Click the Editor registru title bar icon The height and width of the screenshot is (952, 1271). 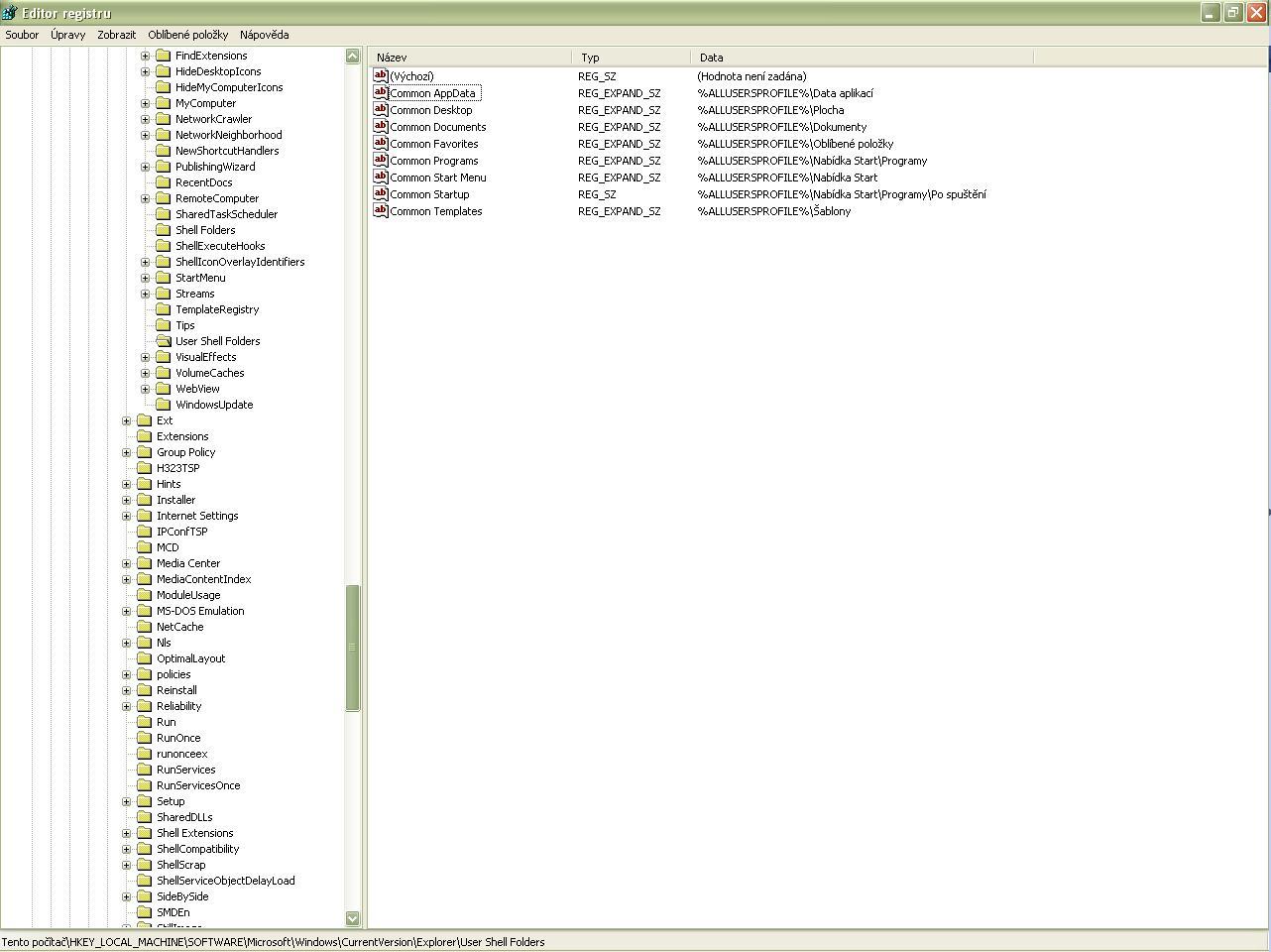click(x=10, y=13)
